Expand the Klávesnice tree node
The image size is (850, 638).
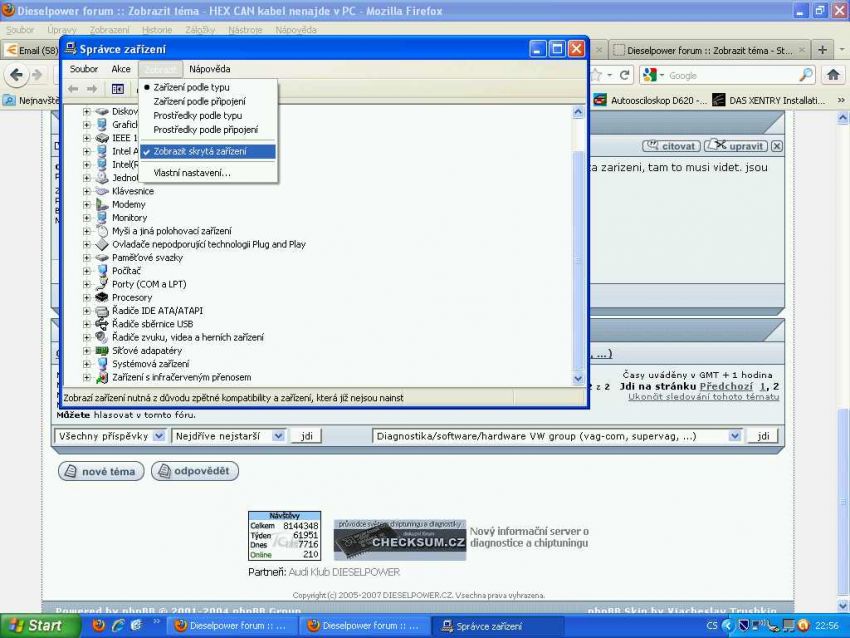click(87, 191)
